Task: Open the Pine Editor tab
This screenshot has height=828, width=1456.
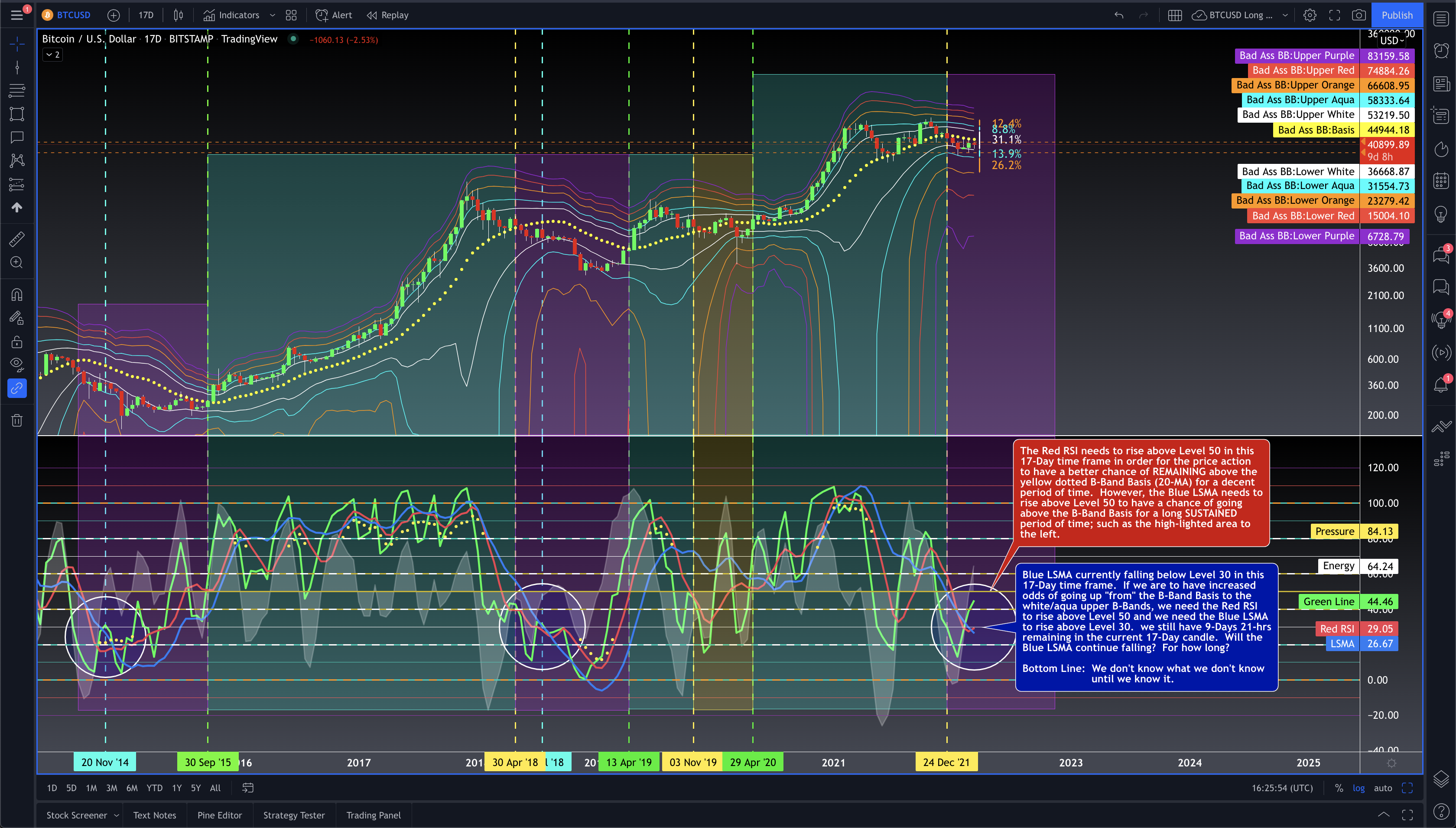Action: tap(219, 815)
